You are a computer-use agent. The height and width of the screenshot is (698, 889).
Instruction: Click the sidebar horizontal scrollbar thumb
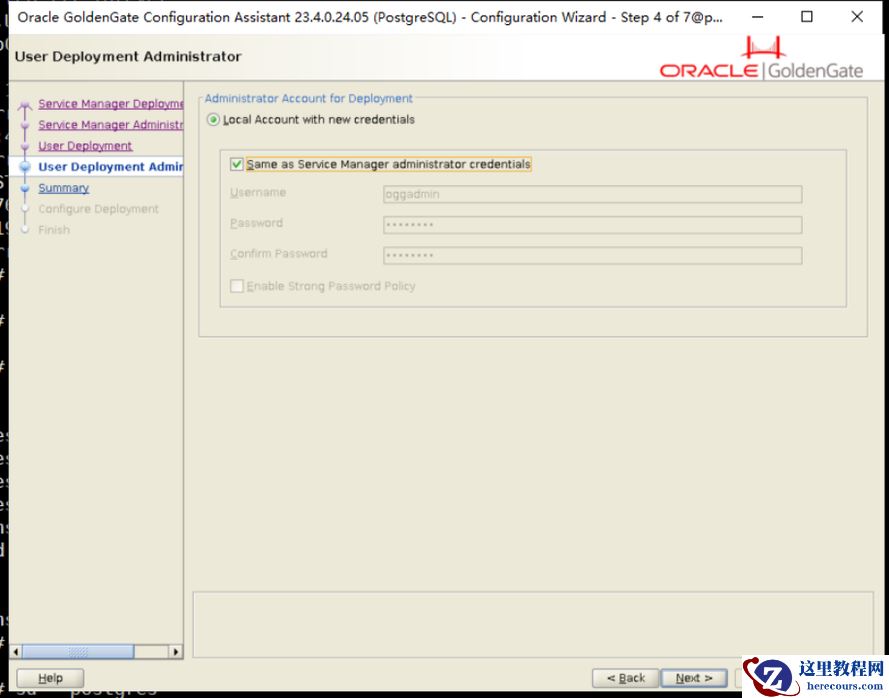pos(78,652)
